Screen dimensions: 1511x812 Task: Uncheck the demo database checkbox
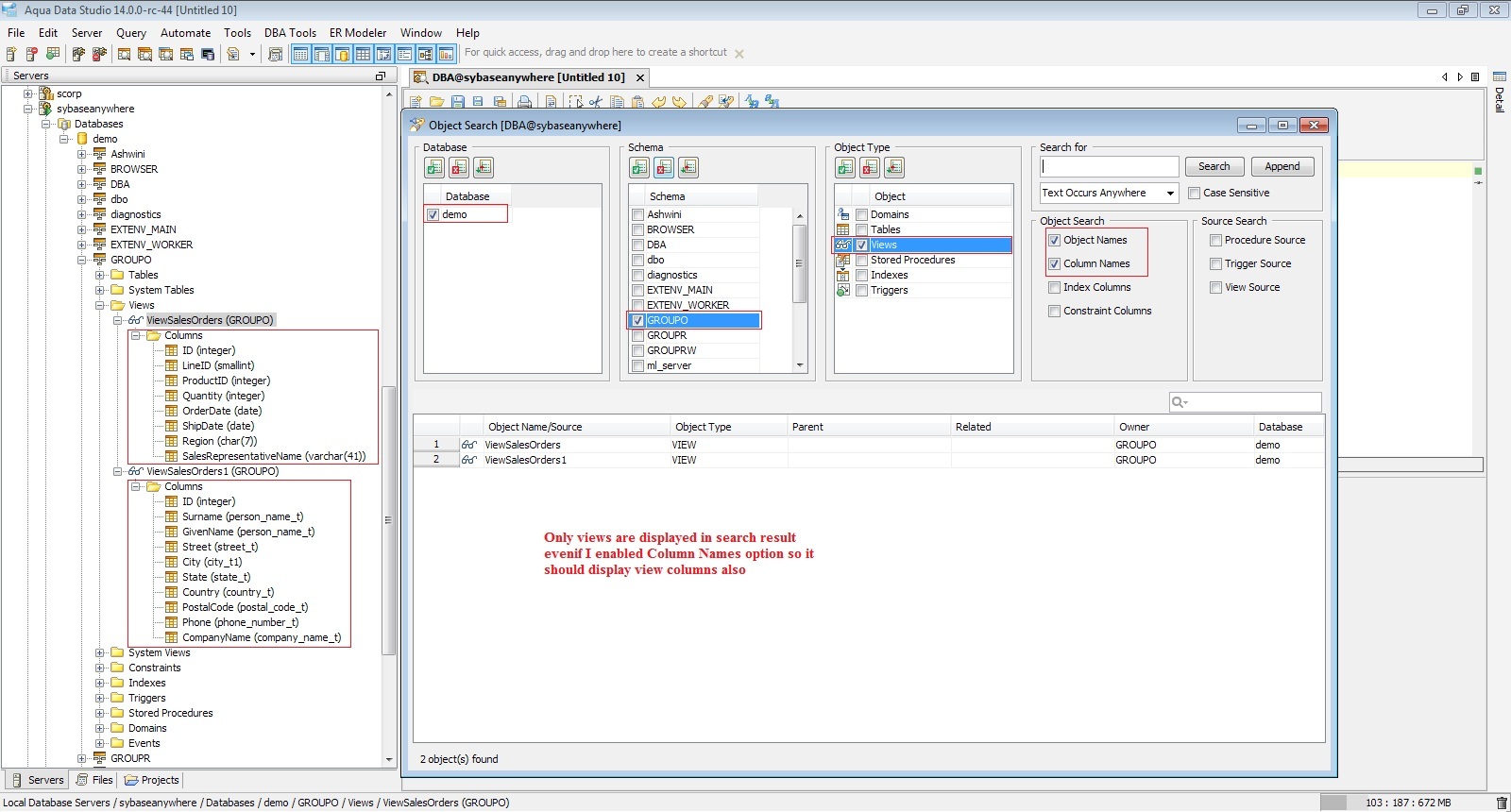[433, 214]
